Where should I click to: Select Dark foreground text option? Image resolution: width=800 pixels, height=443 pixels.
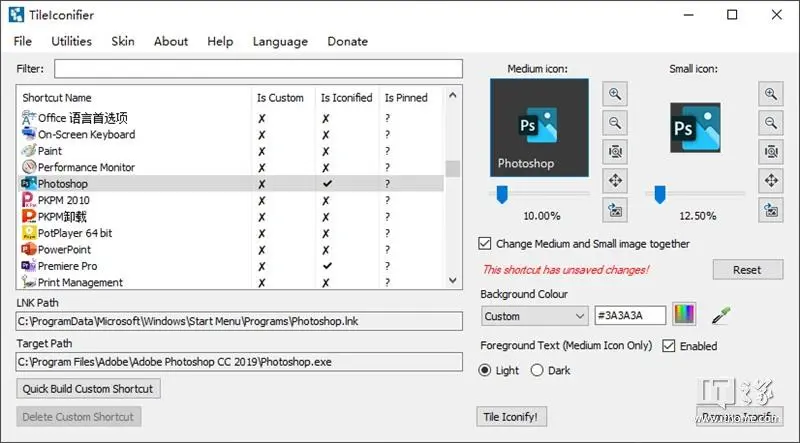point(537,370)
